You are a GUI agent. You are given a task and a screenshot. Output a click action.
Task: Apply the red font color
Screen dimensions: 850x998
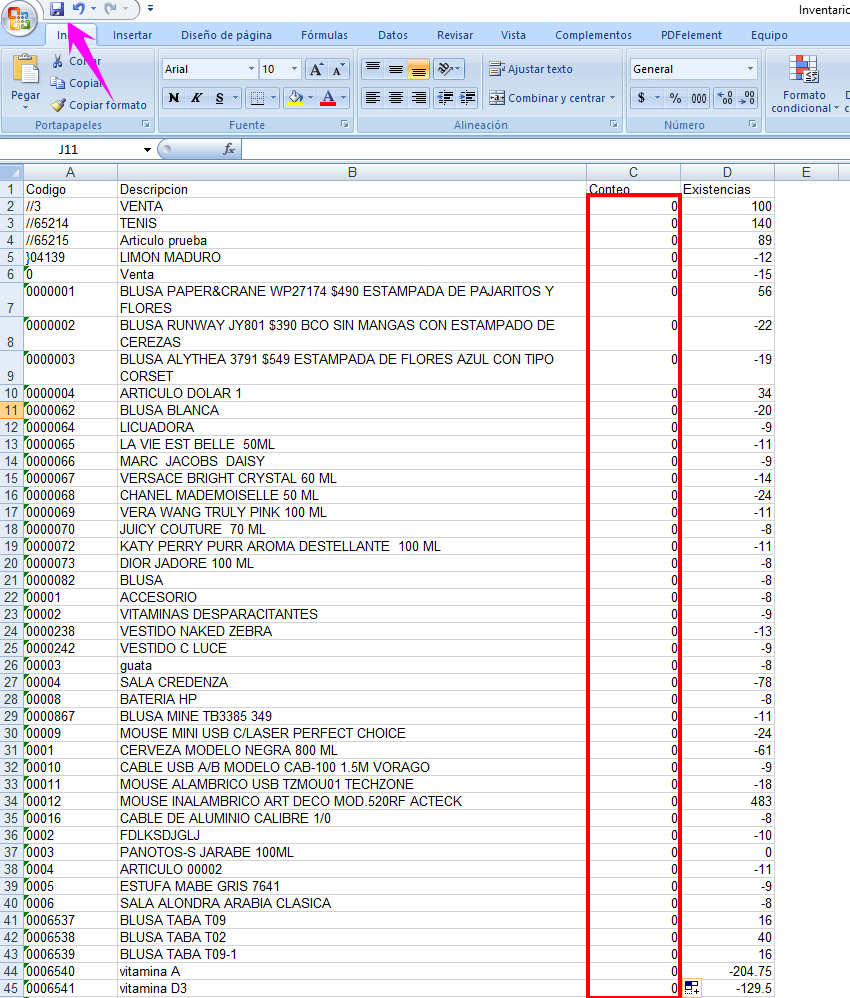pyautogui.click(x=329, y=98)
